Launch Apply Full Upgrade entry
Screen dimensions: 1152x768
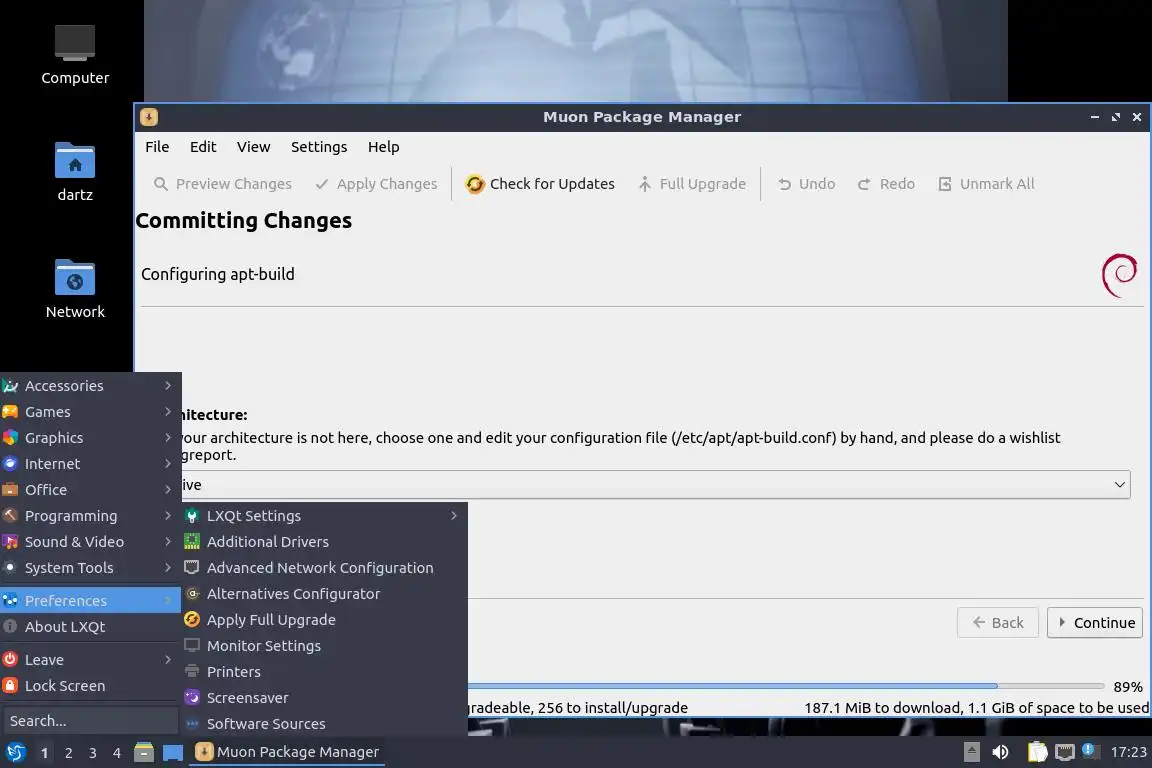(x=325, y=620)
